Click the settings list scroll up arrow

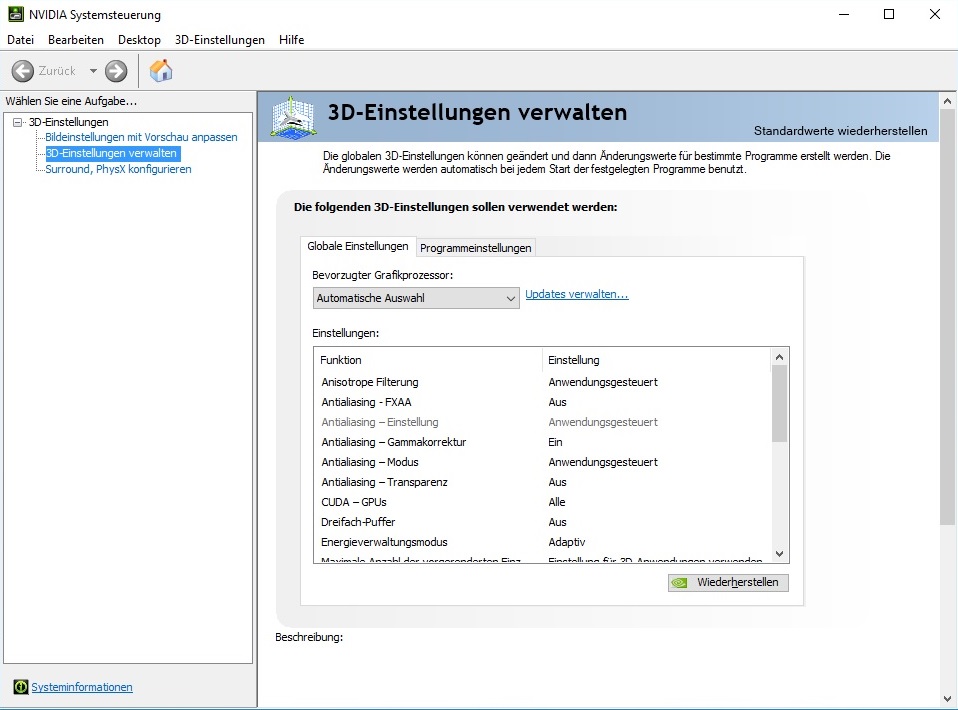coord(779,357)
